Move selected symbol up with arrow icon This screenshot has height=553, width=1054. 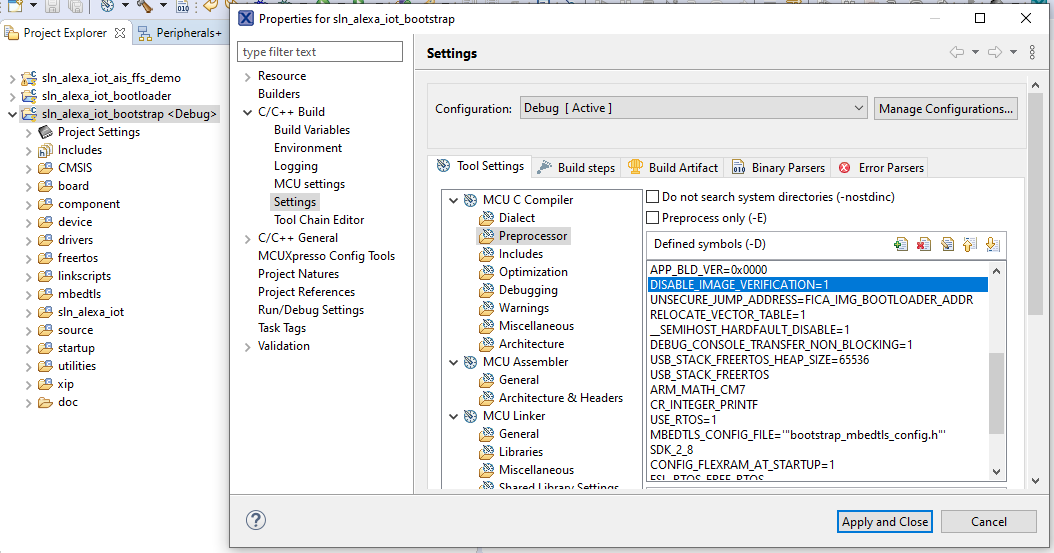[969, 244]
